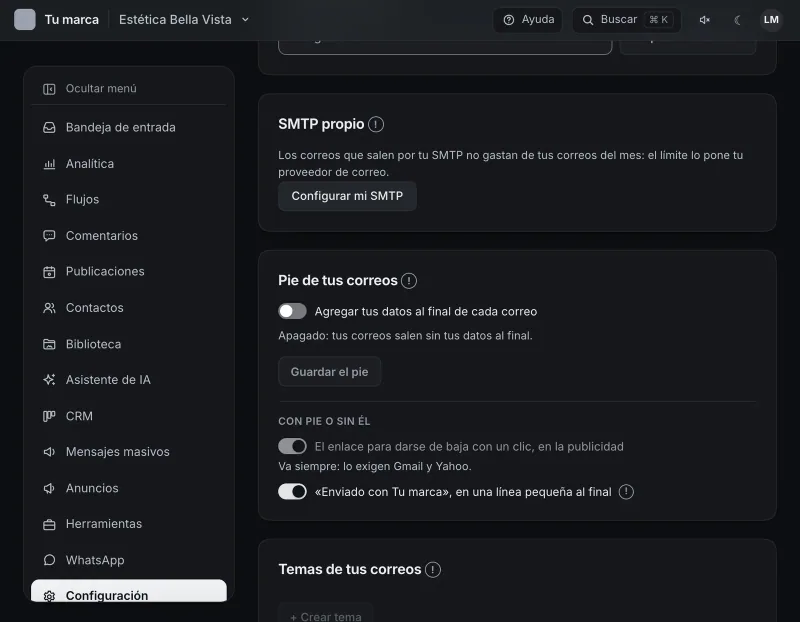The image size is (800, 622).
Task: Go to Bandeja de entrada
Action: 129,128
